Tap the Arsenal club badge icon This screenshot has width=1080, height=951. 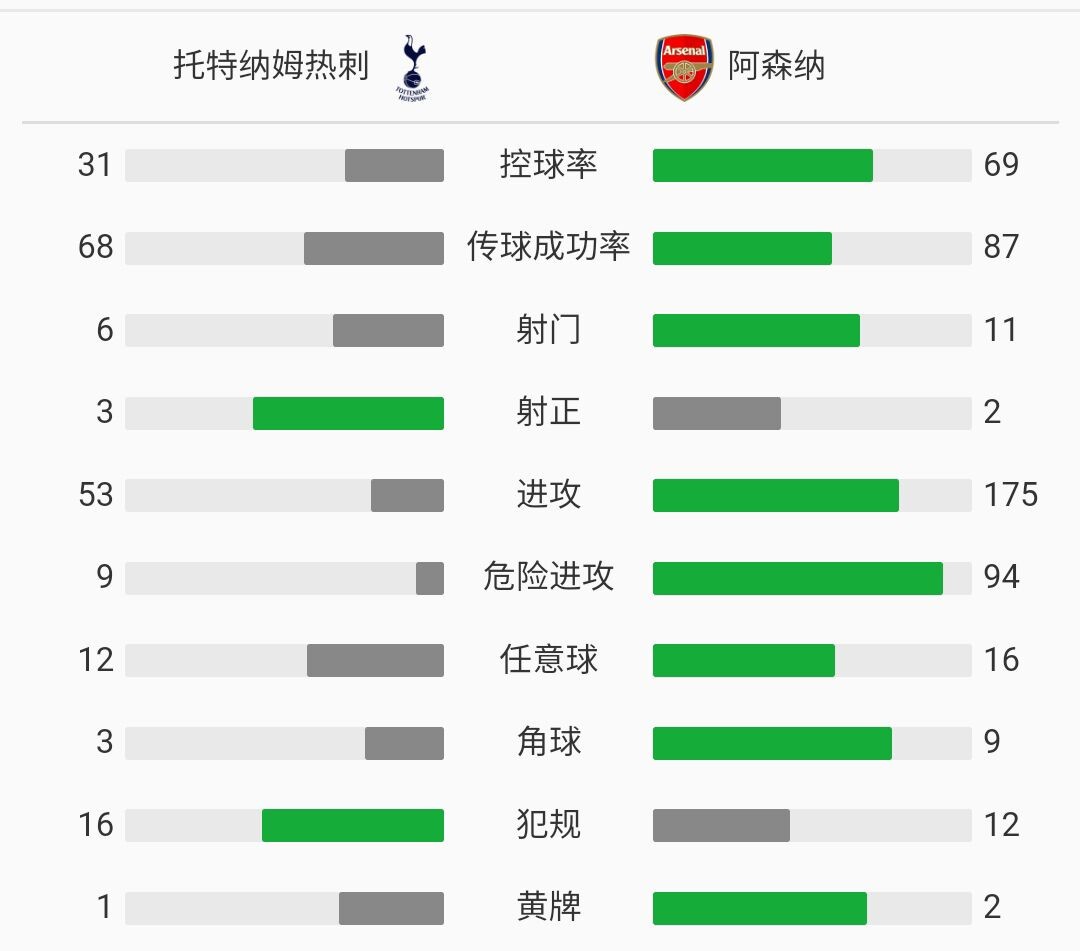[x=683, y=67]
